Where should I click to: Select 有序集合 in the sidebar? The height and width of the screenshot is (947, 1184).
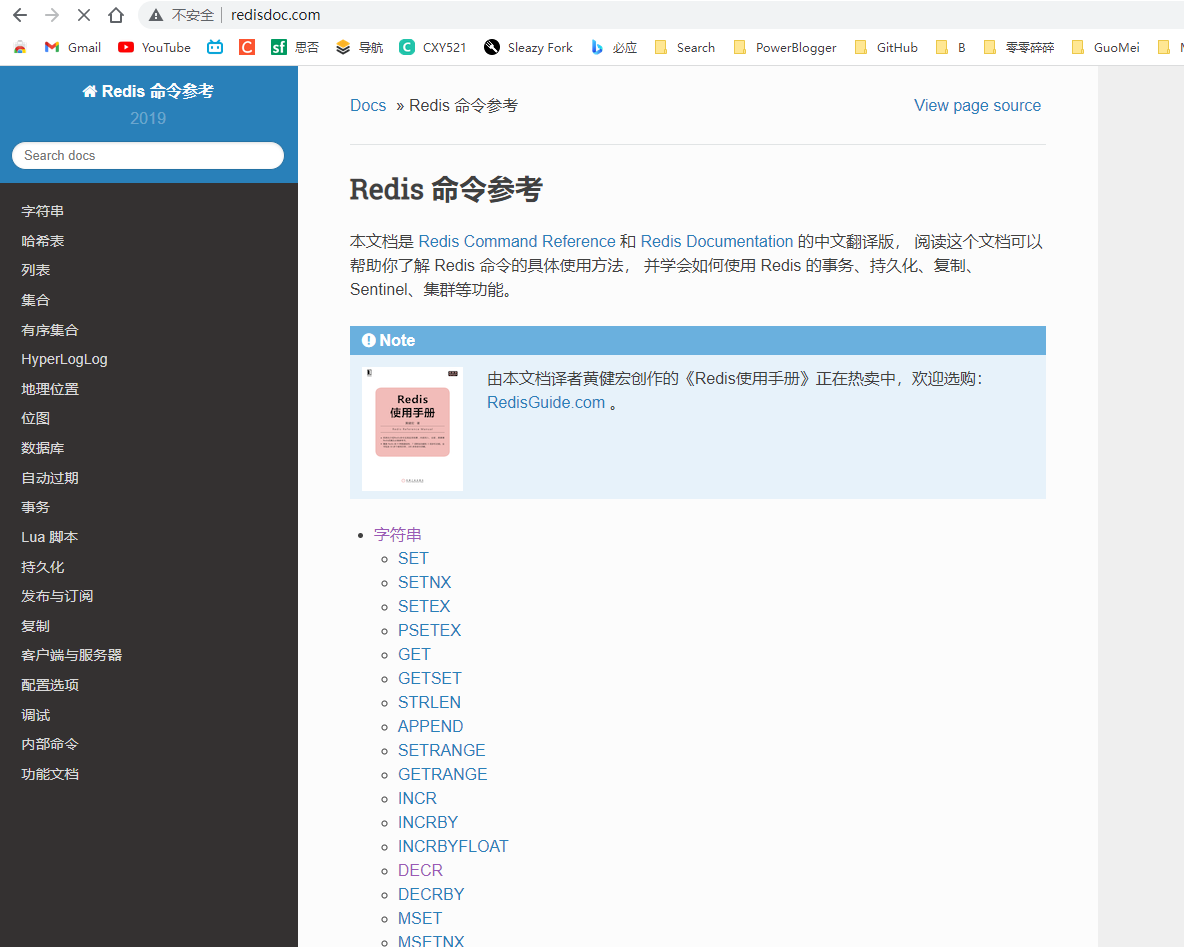pos(50,330)
